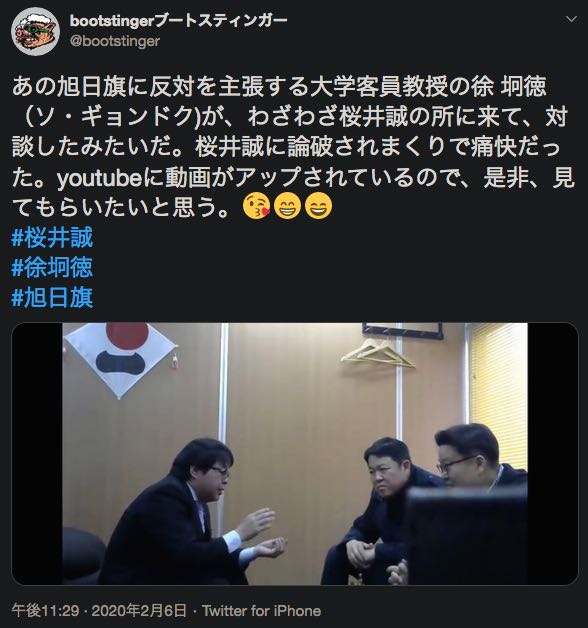The height and width of the screenshot is (628, 588).
Task: Click the word youtube in the tweet
Action: coord(100,178)
